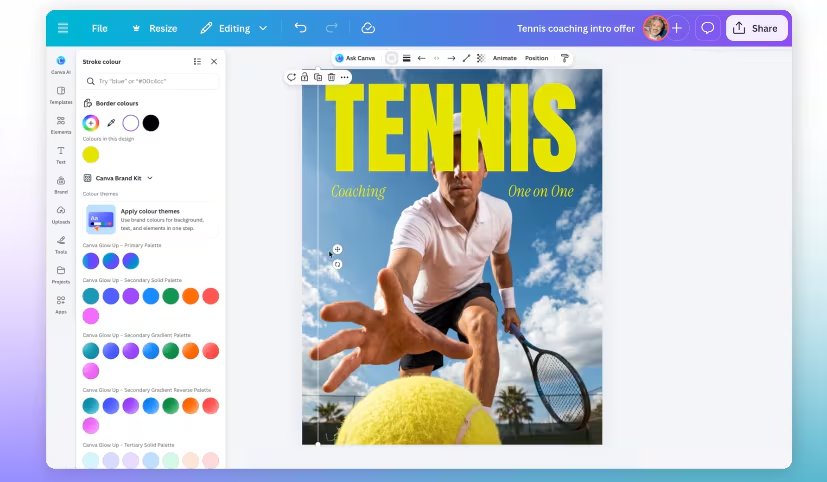Image resolution: width=827 pixels, height=482 pixels.
Task: Select first Primary Palette purple swatch
Action: pos(91,261)
